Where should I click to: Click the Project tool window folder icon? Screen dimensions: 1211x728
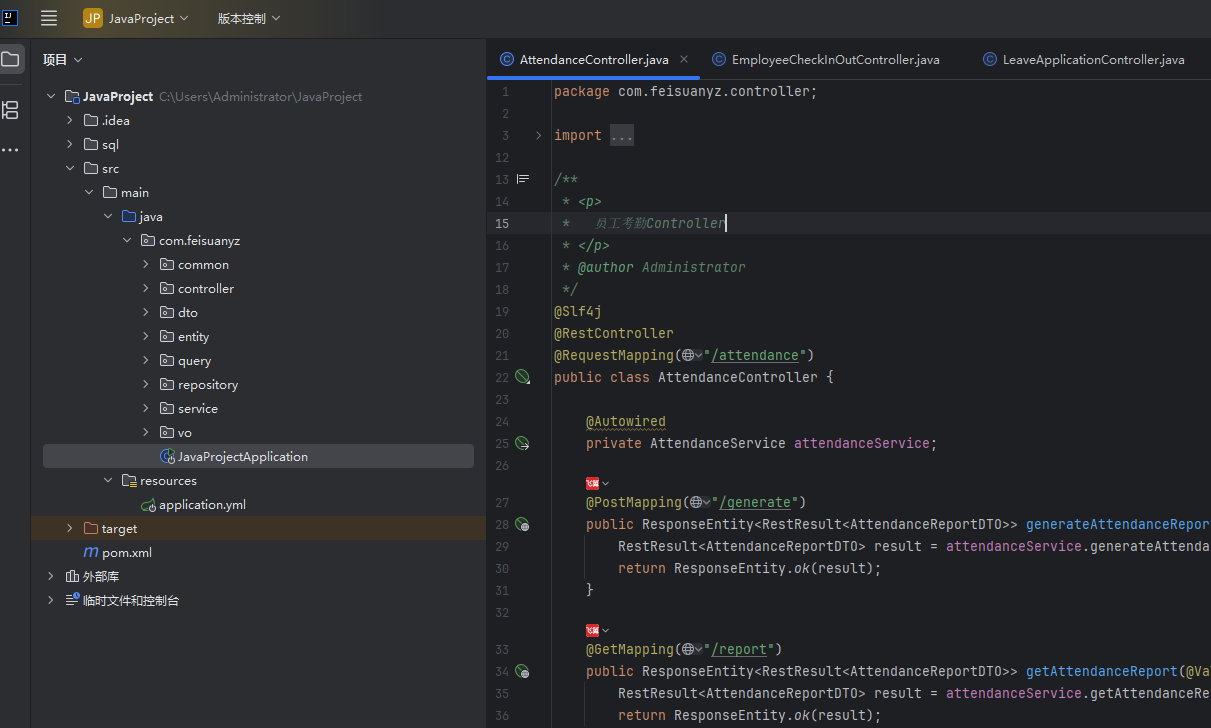(x=11, y=60)
